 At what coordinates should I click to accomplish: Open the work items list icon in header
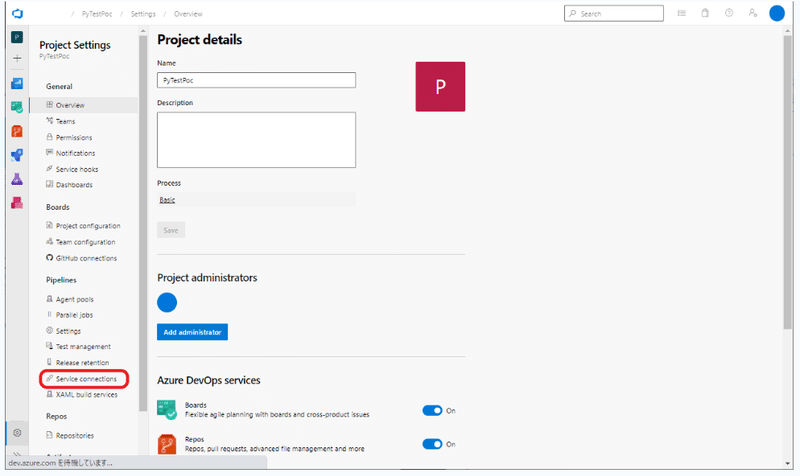click(682, 13)
